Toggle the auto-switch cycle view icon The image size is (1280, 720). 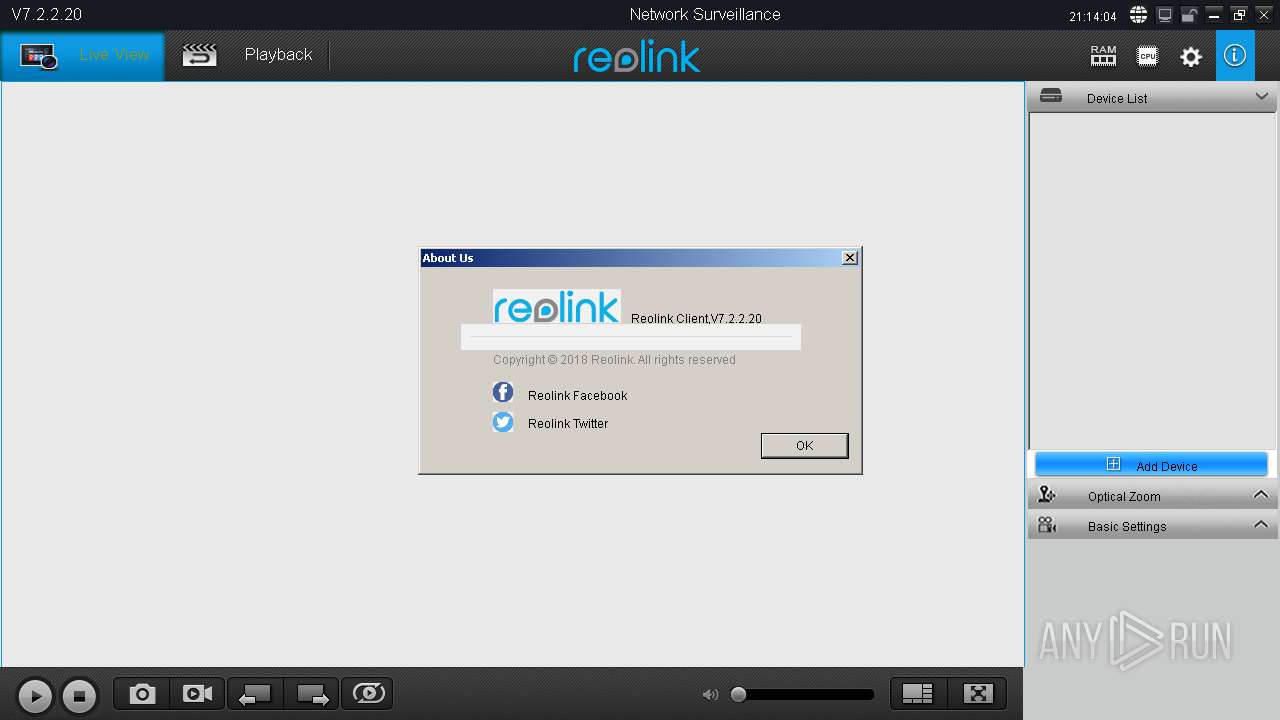click(x=368, y=694)
